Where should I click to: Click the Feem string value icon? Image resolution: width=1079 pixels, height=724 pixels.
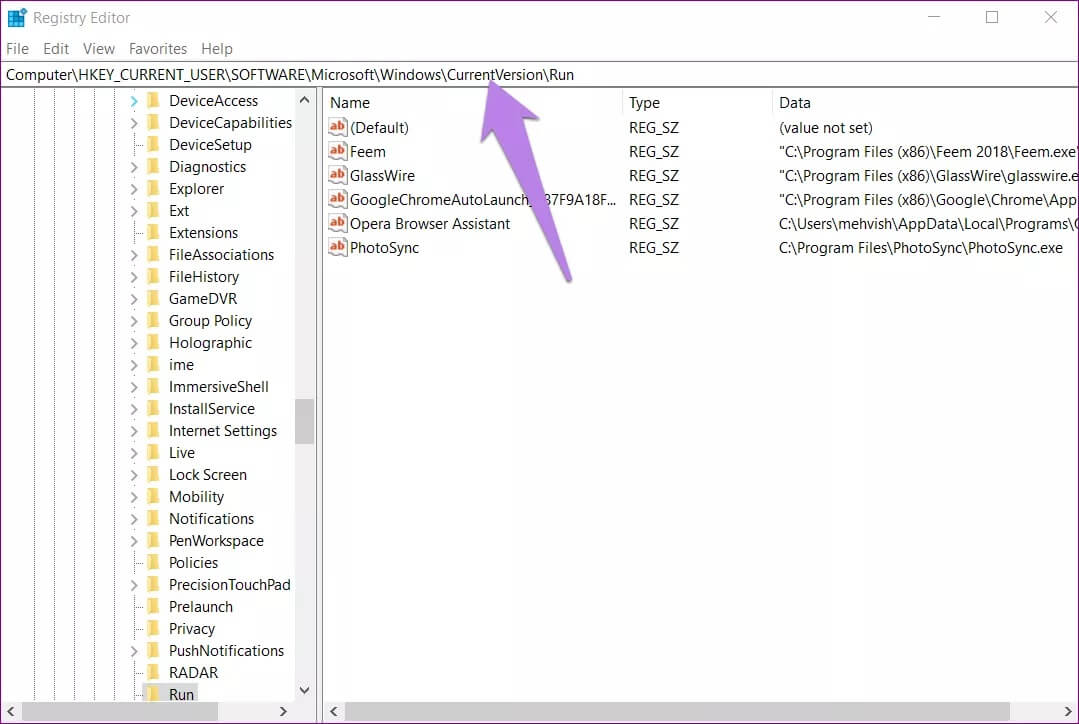tap(337, 151)
